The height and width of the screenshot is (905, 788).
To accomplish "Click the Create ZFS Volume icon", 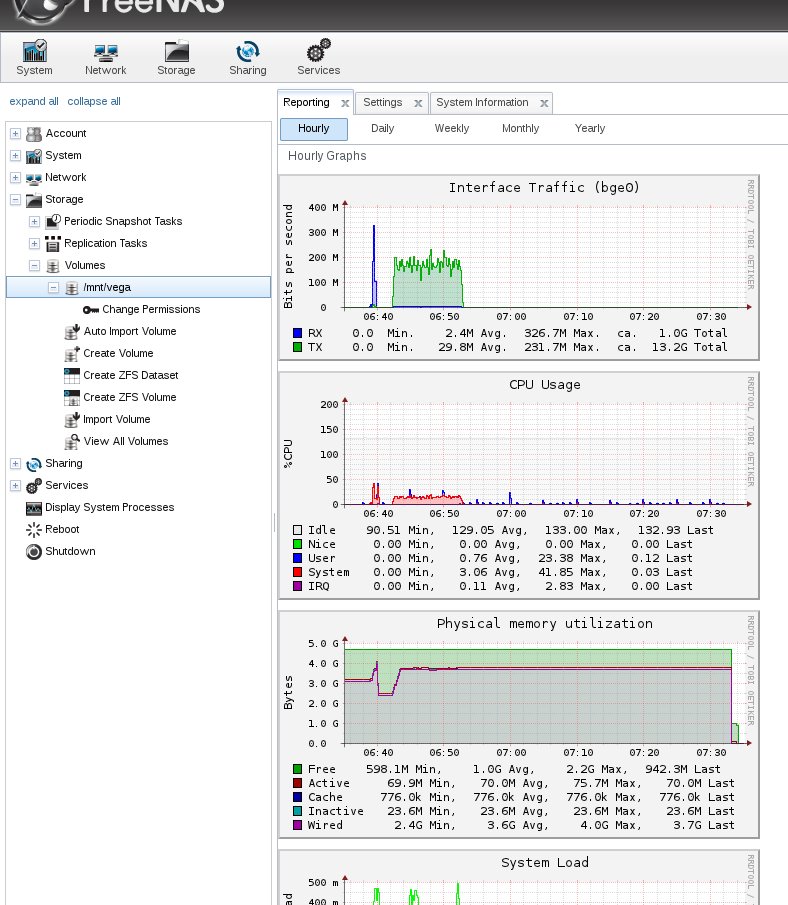I will tap(72, 398).
